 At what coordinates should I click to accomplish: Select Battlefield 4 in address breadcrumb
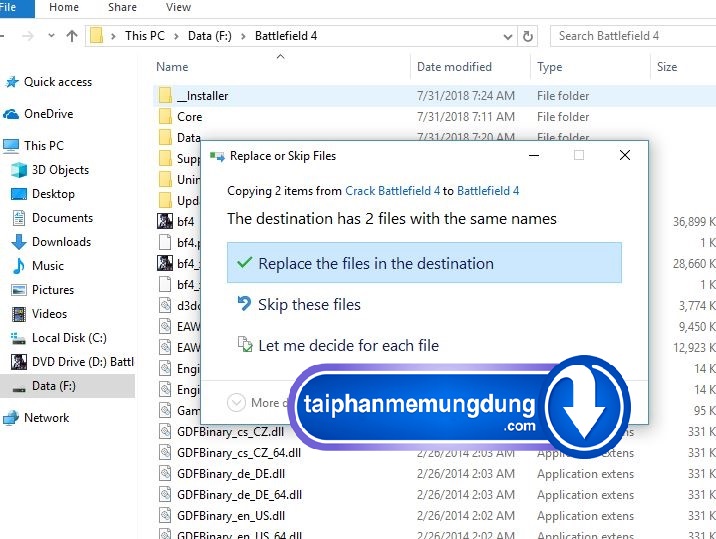click(x=286, y=36)
